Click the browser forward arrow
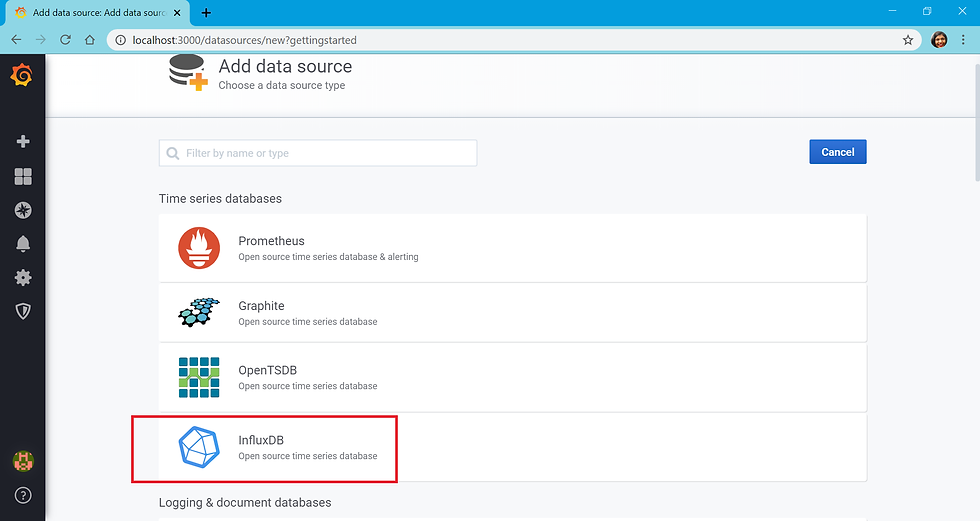Viewport: 980px width, 521px height. pyautogui.click(x=41, y=40)
